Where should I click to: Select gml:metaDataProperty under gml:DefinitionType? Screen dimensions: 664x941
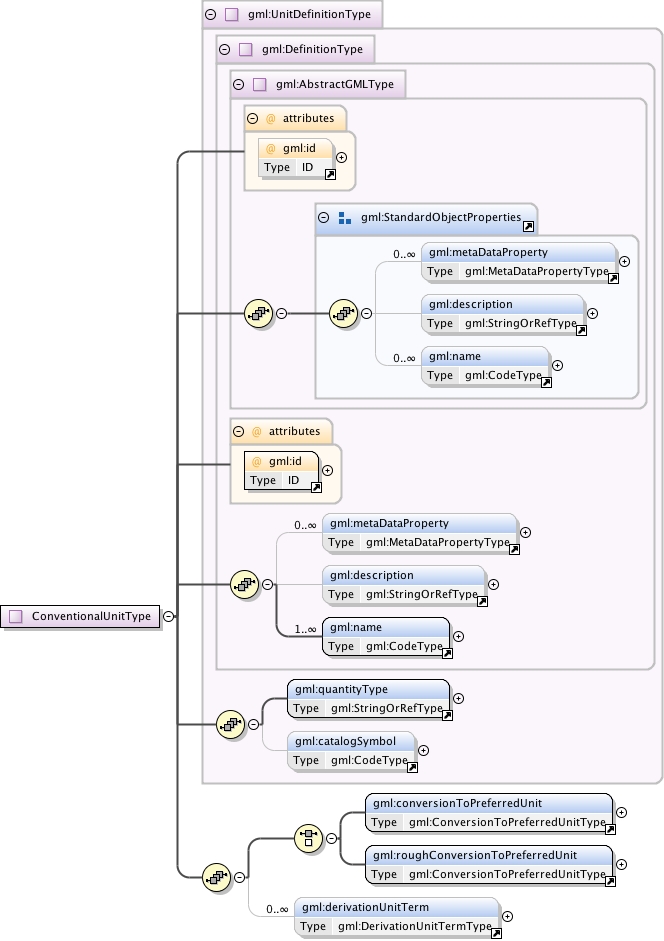(x=420, y=532)
